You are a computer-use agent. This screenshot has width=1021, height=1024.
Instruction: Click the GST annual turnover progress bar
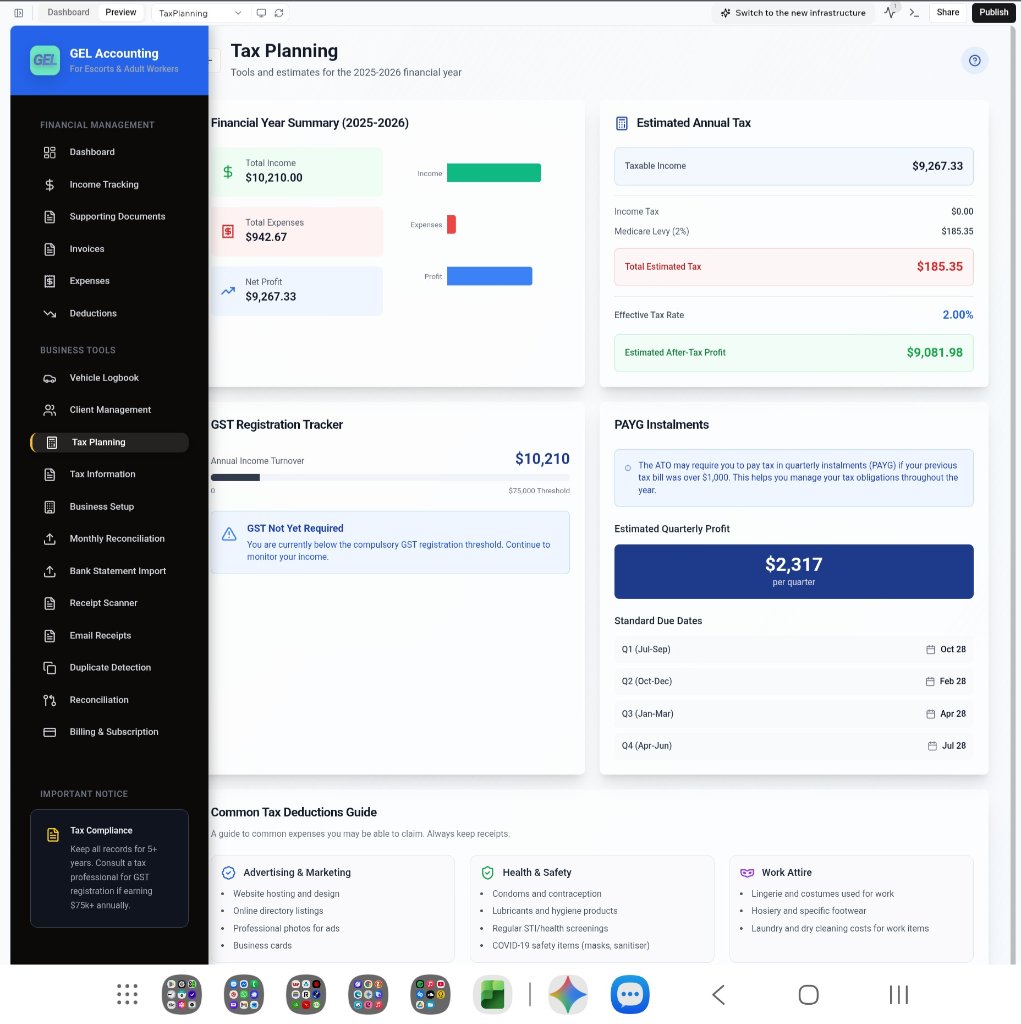click(x=390, y=478)
